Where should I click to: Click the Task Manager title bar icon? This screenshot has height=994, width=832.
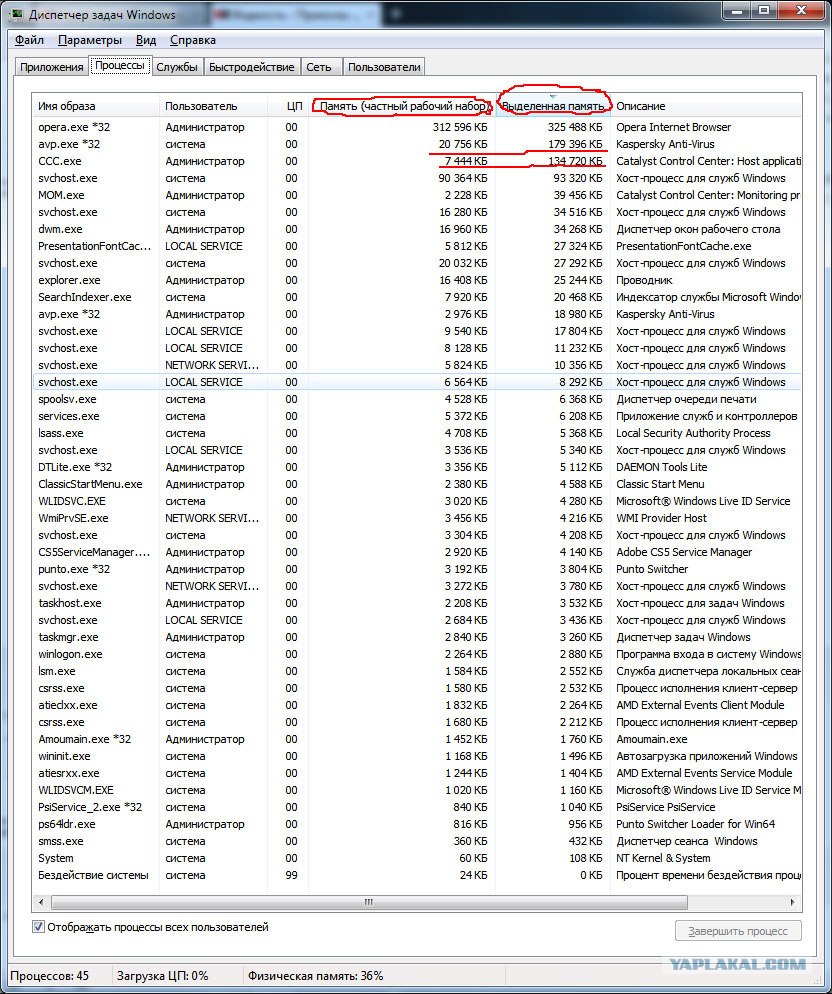coord(16,14)
